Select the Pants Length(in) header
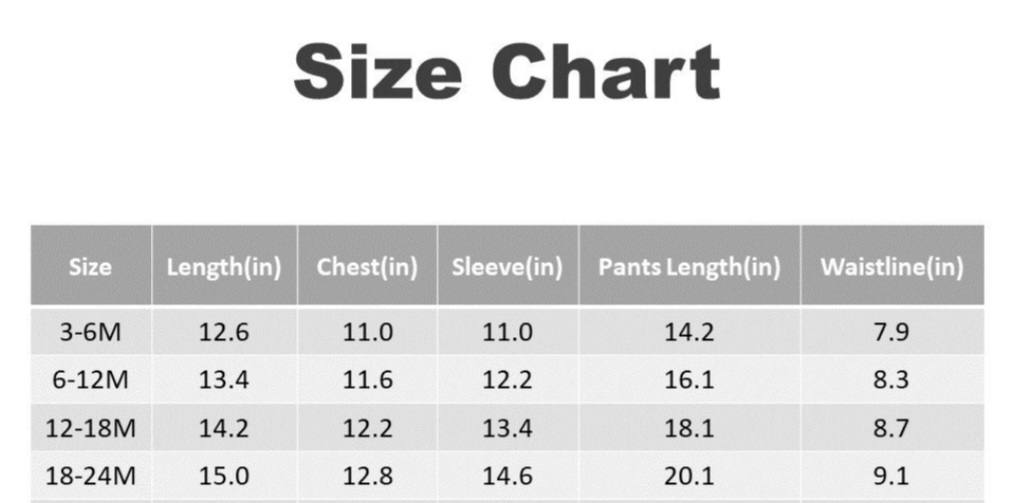 click(x=690, y=268)
